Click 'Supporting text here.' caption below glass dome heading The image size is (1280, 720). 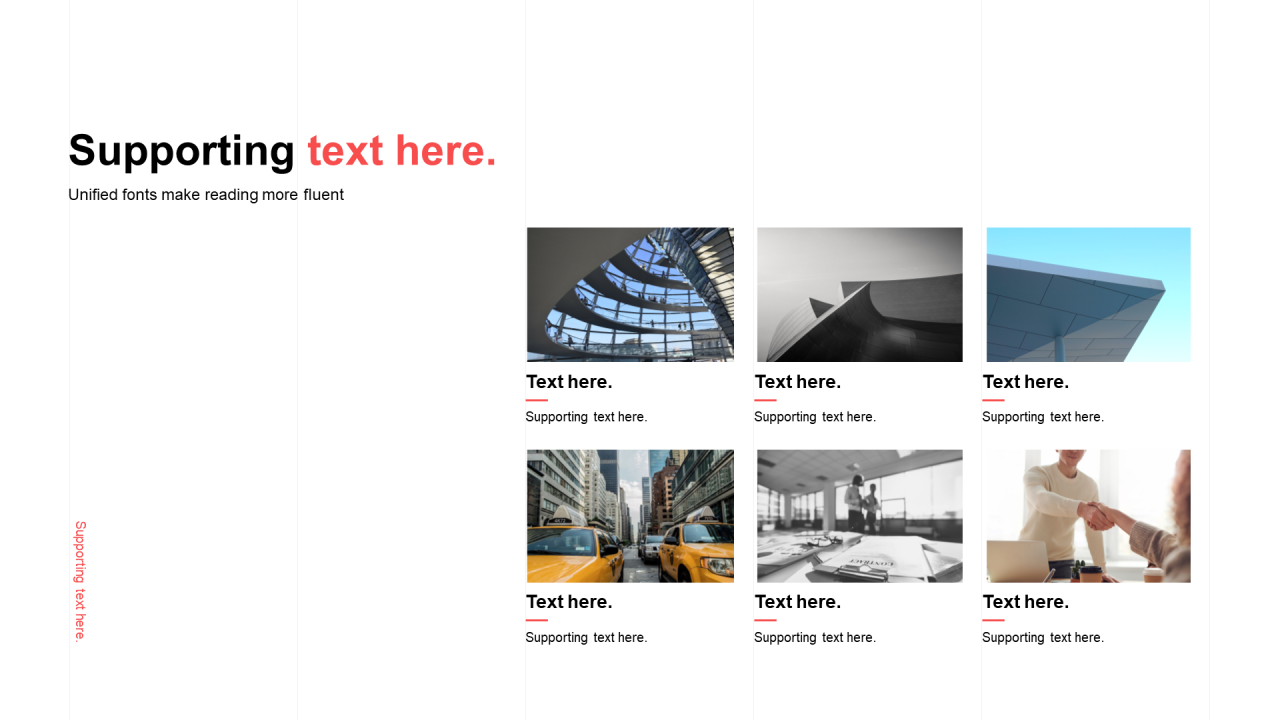[586, 417]
